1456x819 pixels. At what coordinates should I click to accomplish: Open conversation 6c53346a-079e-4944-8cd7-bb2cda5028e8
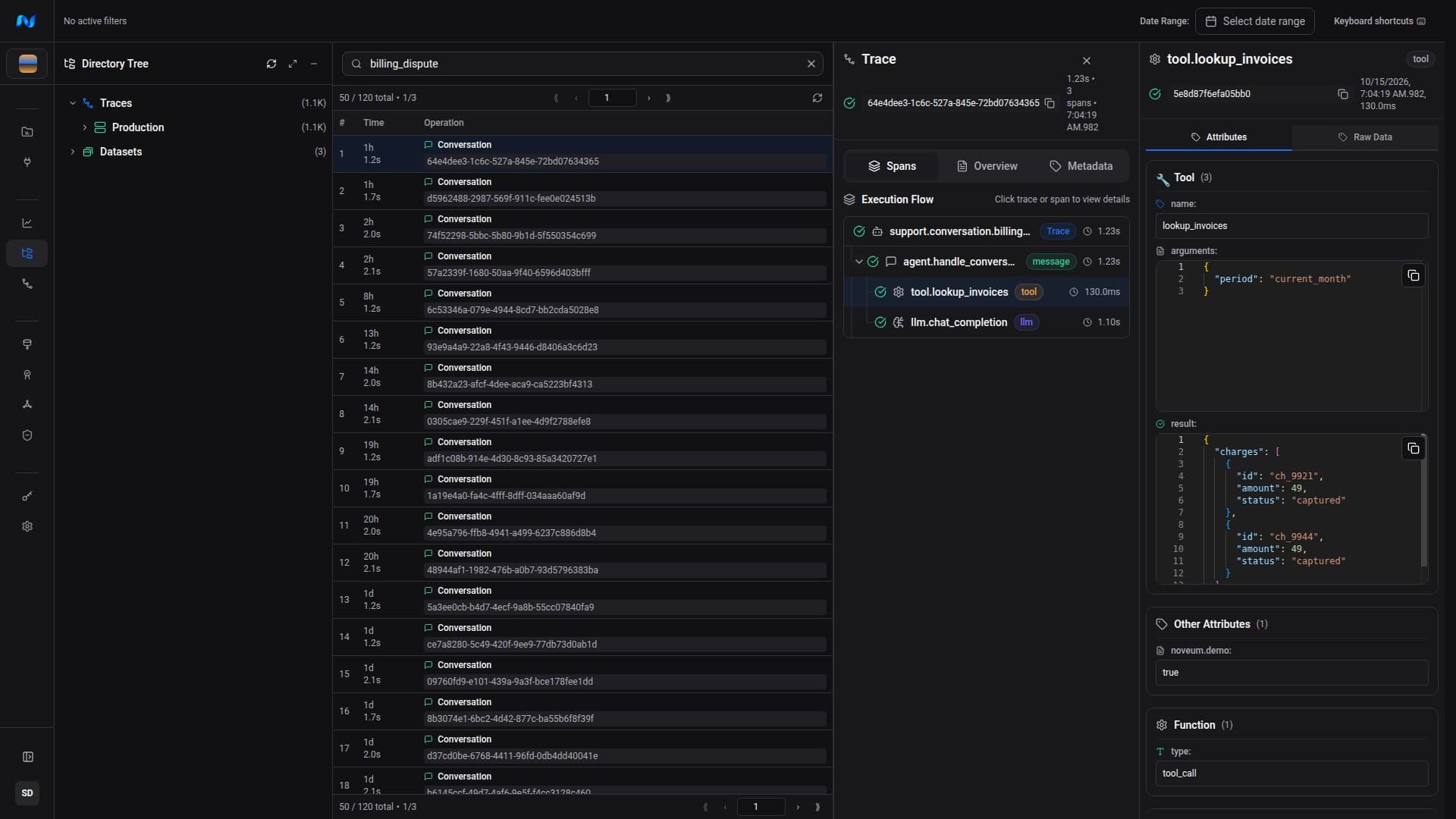point(582,303)
